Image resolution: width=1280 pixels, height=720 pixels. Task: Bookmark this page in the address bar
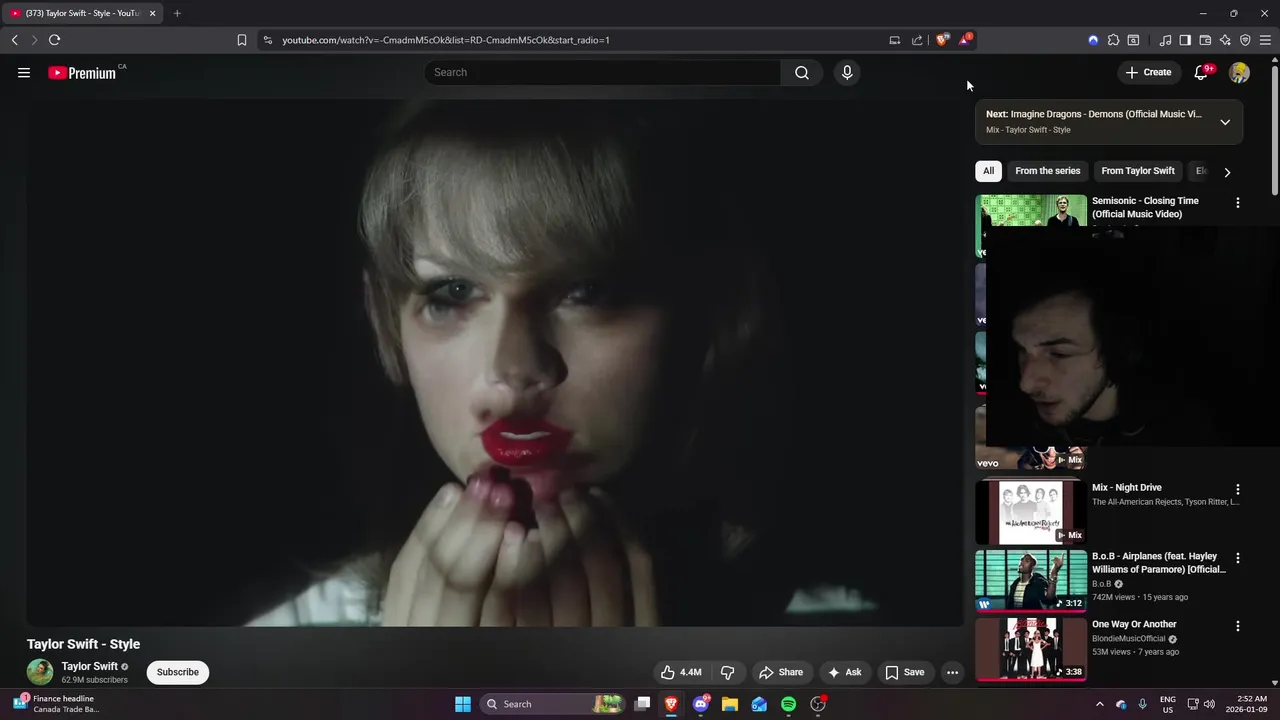(241, 40)
